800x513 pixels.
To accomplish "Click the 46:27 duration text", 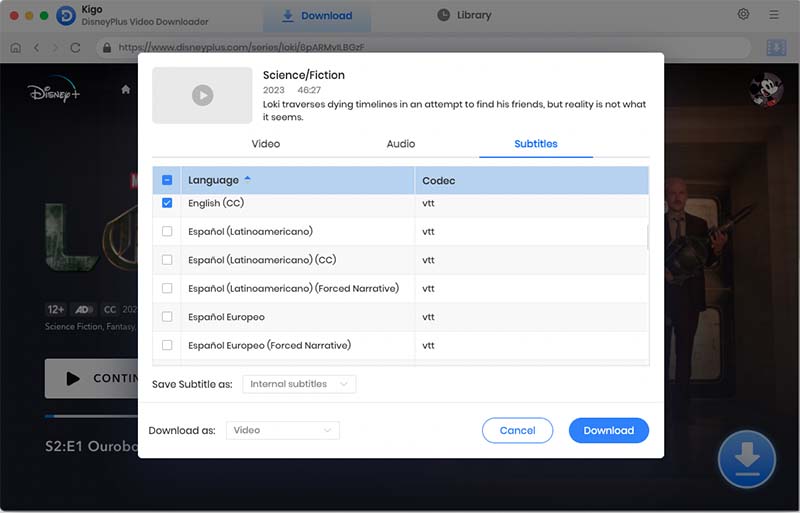I will [309, 90].
